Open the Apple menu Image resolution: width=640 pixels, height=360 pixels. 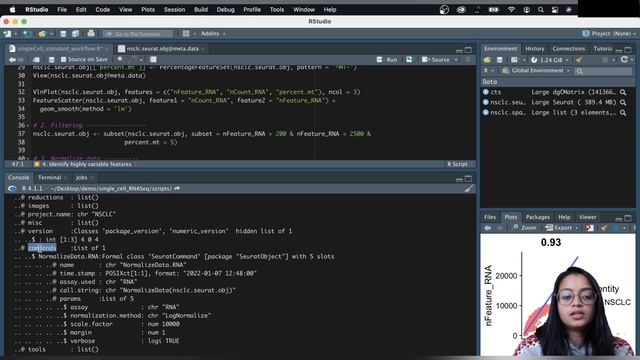tap(12, 9)
